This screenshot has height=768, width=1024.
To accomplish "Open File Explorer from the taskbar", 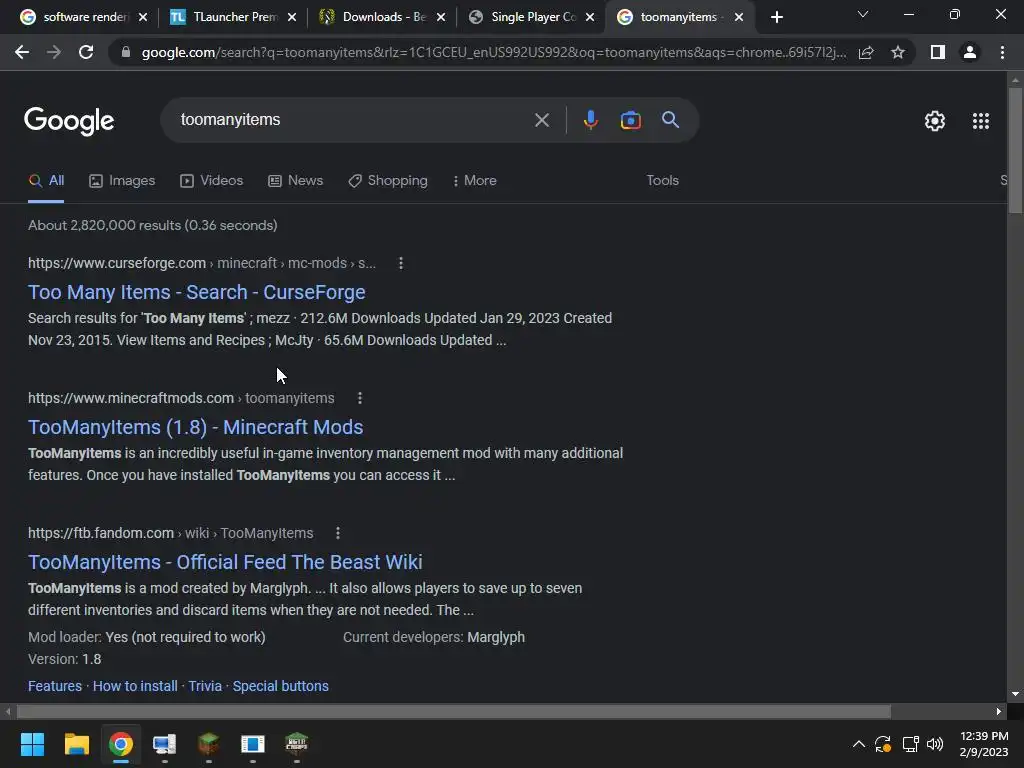I will pyautogui.click(x=76, y=744).
